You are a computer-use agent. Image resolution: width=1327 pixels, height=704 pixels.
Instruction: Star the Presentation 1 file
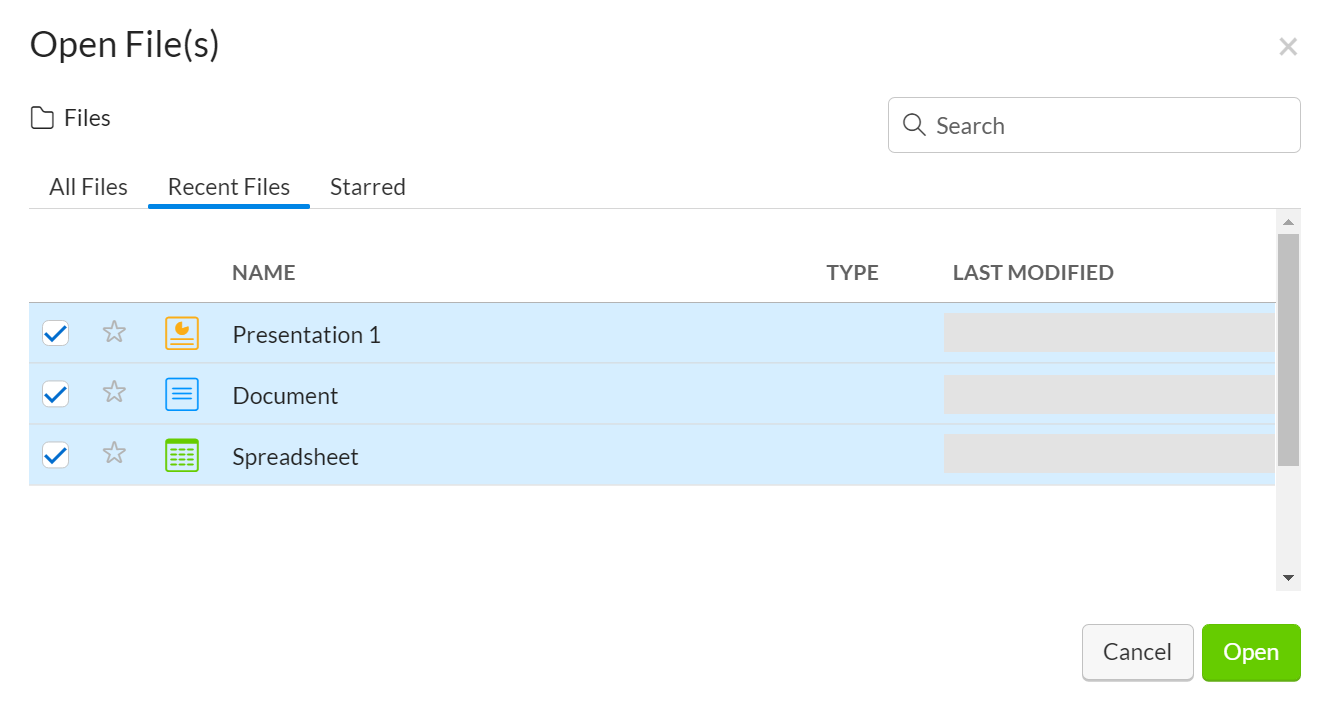coord(114,332)
